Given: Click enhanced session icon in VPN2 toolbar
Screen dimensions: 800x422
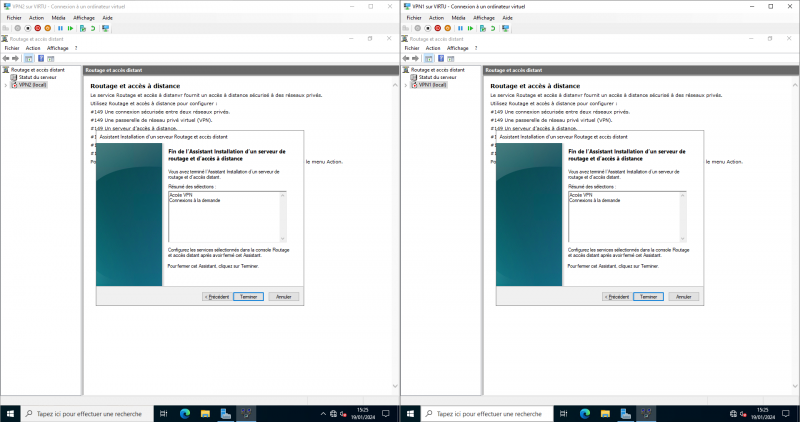Looking at the screenshot, I should tap(105, 29).
